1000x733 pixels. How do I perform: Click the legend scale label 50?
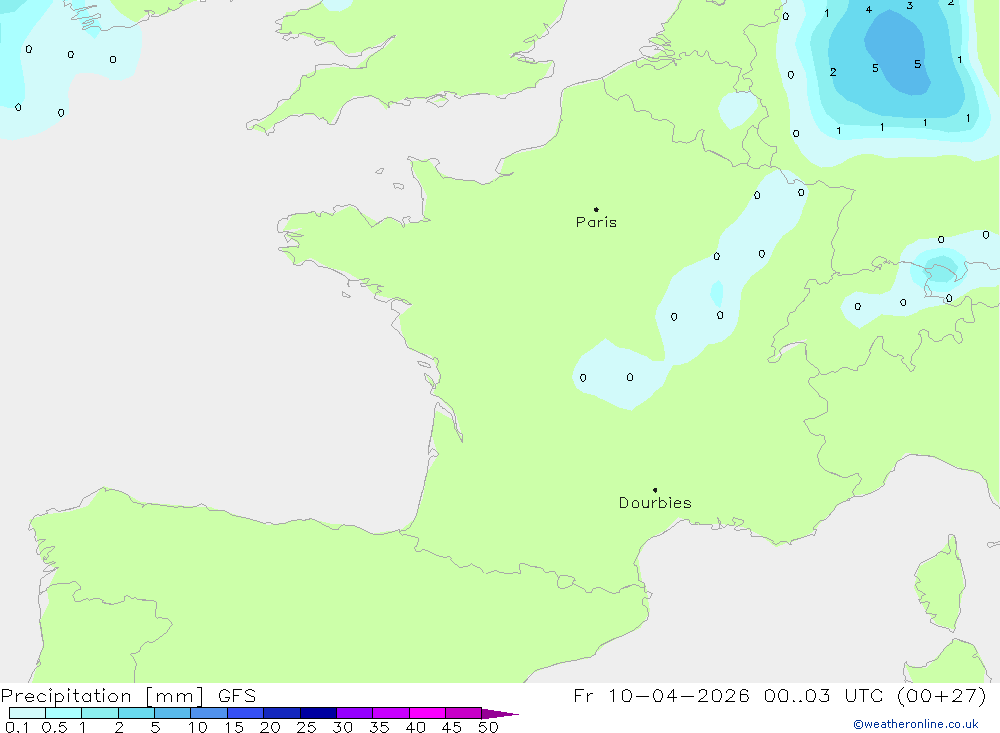pyautogui.click(x=488, y=727)
